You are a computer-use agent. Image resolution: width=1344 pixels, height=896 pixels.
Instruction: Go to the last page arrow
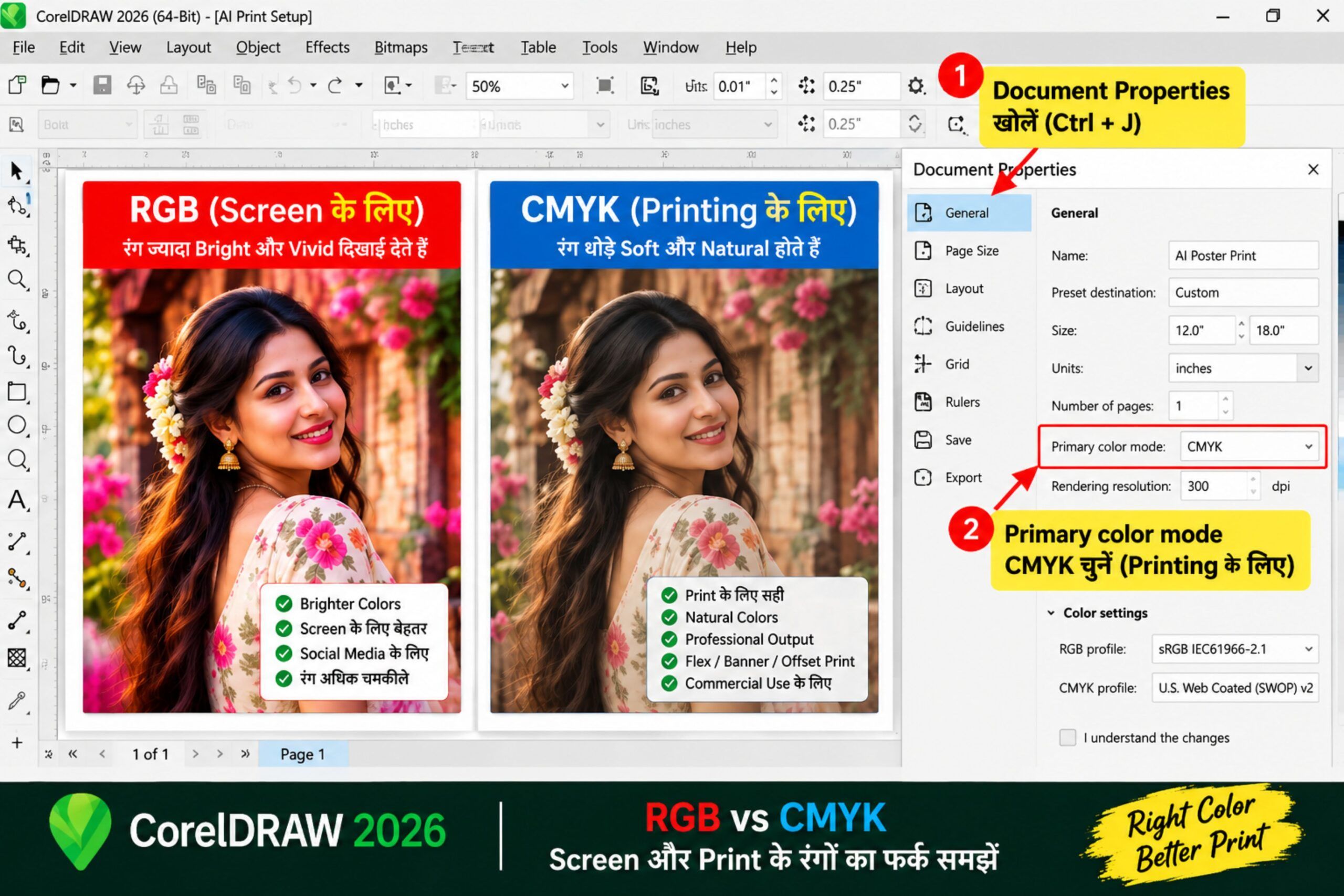(x=245, y=754)
